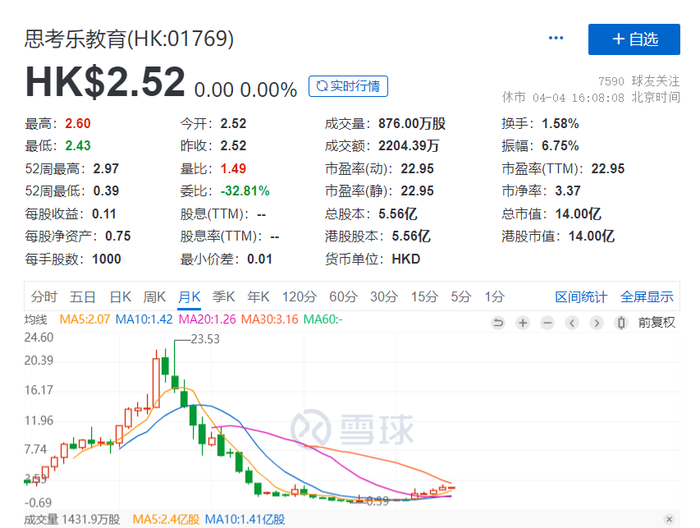This screenshot has height=528, width=700.
Task: Select the 周K chart tab
Action: [x=154, y=296]
